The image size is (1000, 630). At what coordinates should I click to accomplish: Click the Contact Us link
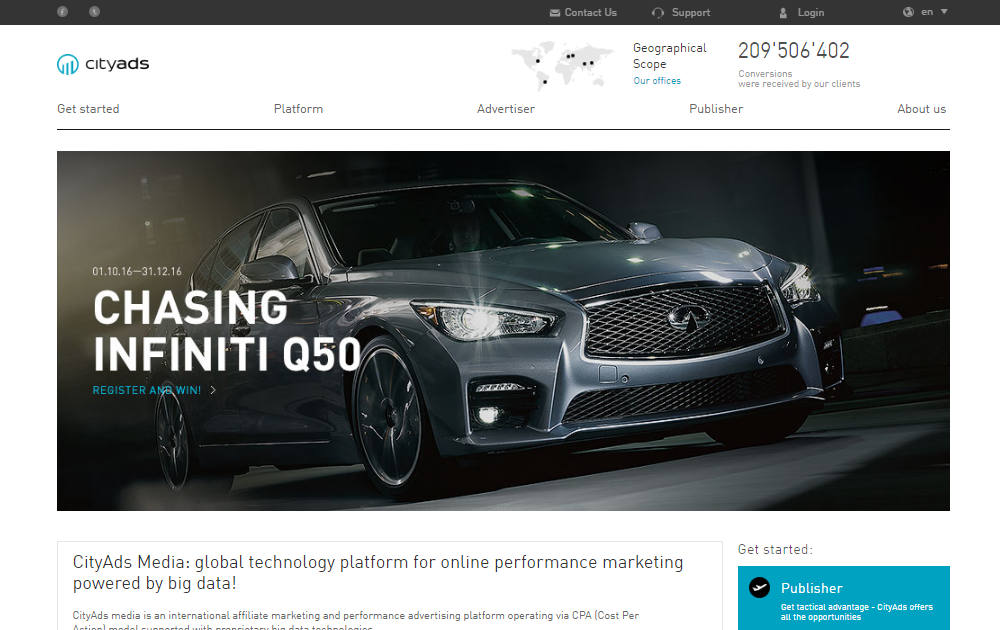tap(590, 13)
